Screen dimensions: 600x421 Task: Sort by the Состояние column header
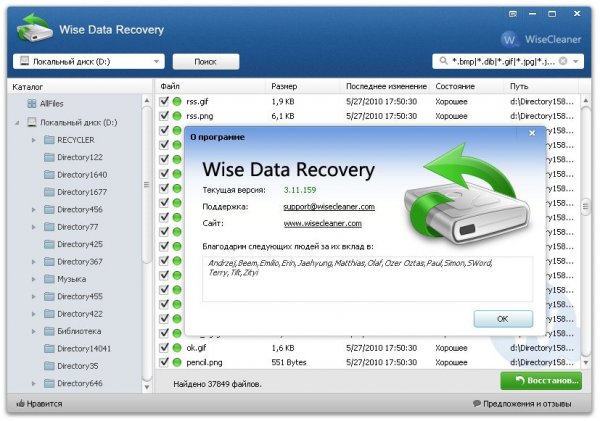pos(455,86)
